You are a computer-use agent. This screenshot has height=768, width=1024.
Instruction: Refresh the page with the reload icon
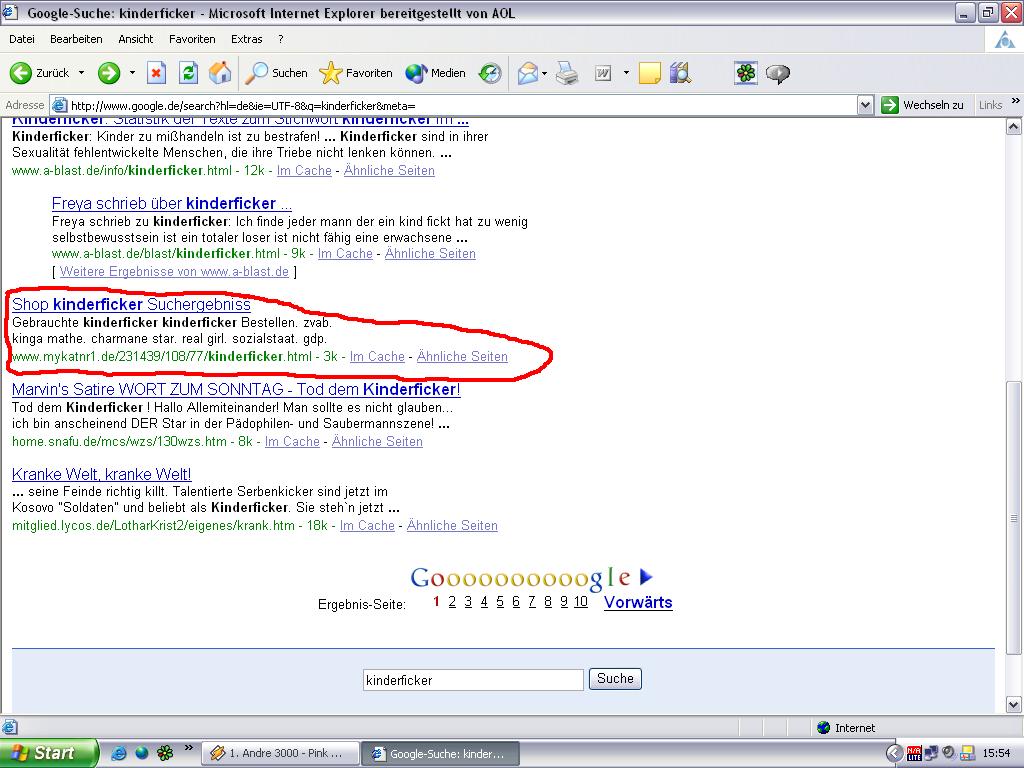click(188, 73)
